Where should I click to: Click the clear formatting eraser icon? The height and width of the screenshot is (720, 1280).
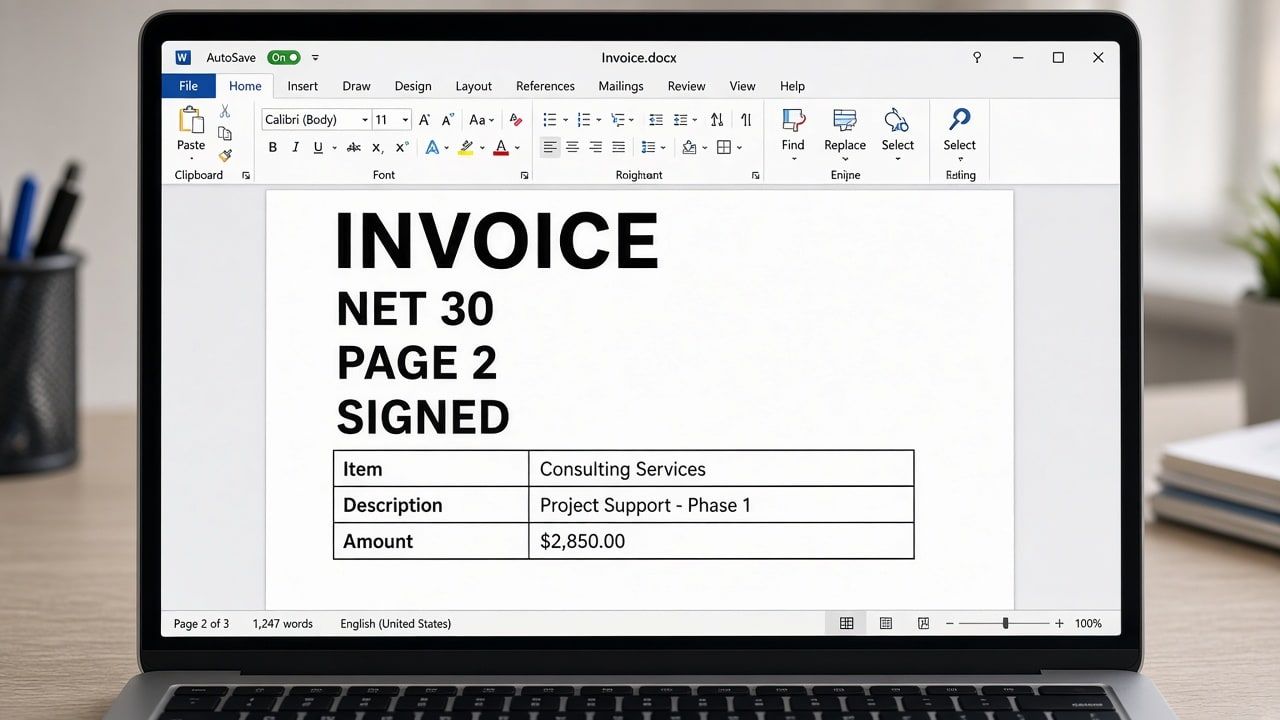pos(516,119)
